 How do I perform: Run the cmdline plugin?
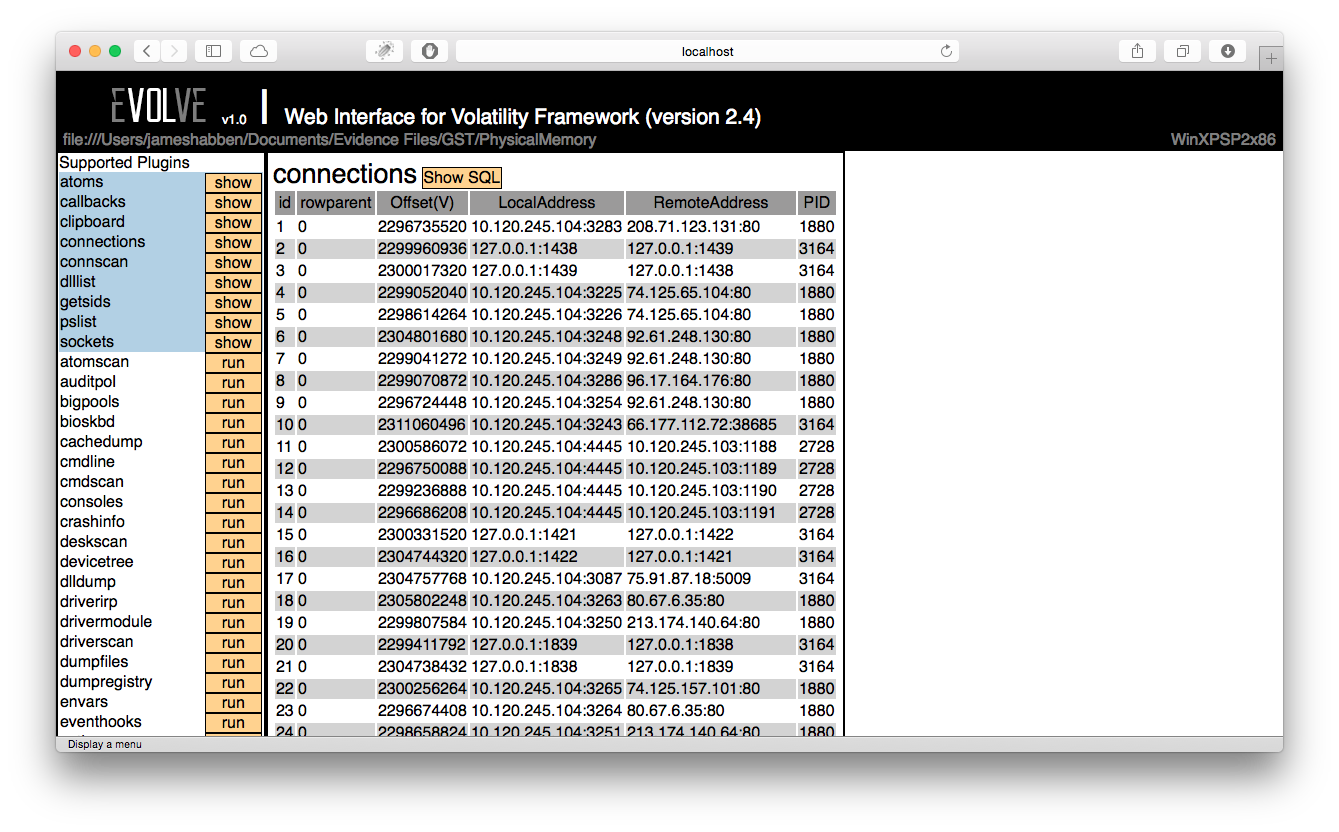click(233, 463)
